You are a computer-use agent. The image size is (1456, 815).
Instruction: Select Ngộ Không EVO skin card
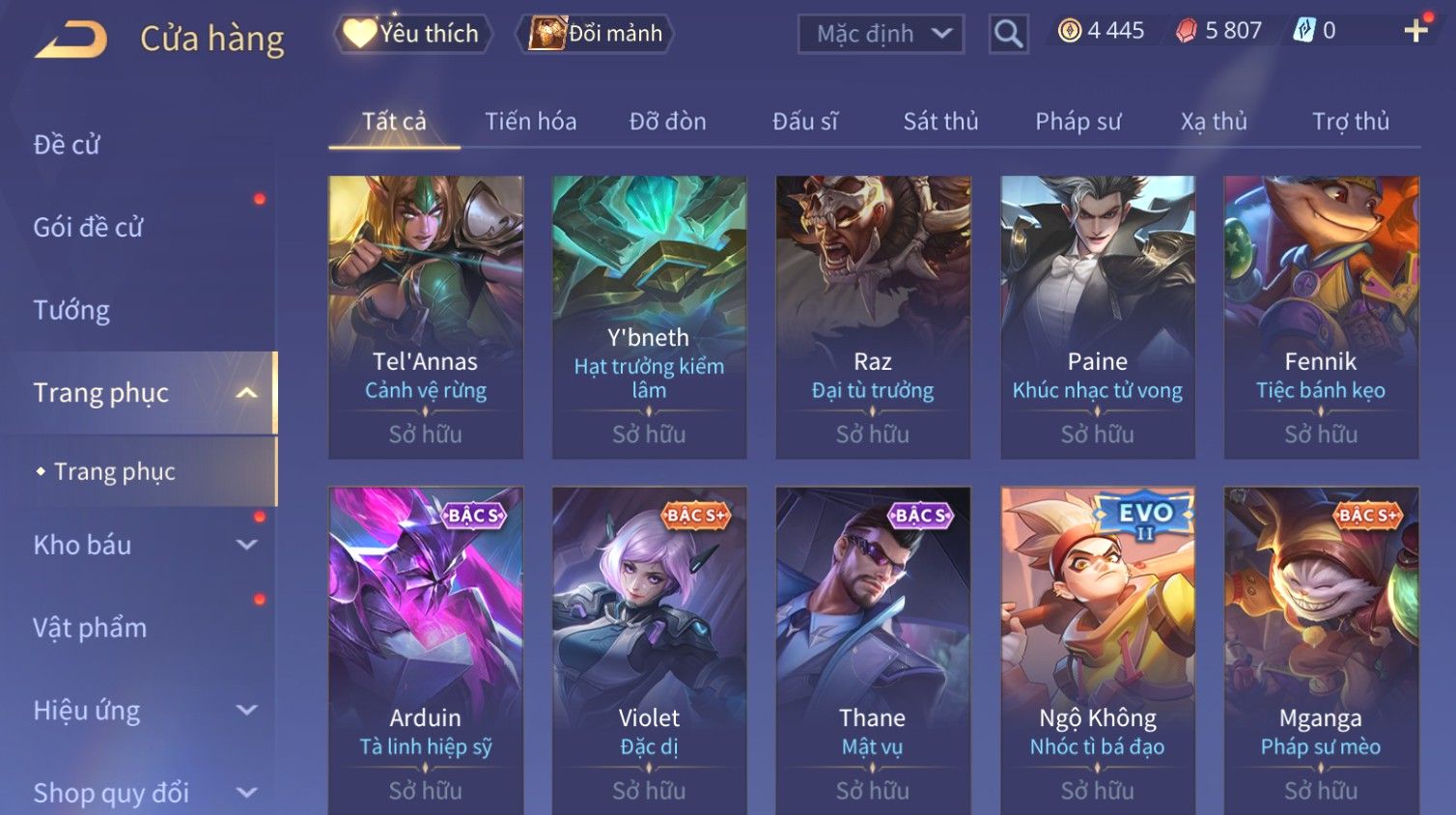coord(1098,651)
